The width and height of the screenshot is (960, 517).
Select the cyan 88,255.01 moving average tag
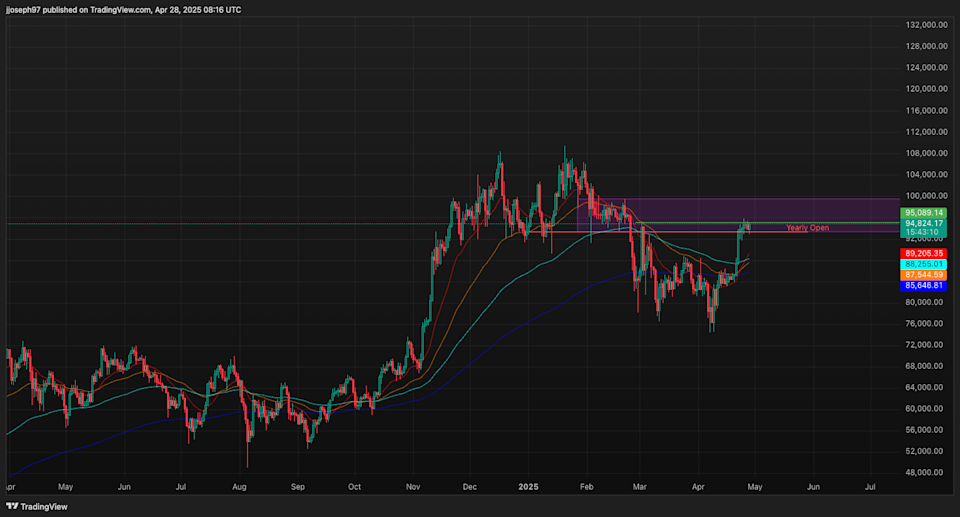click(x=923, y=265)
